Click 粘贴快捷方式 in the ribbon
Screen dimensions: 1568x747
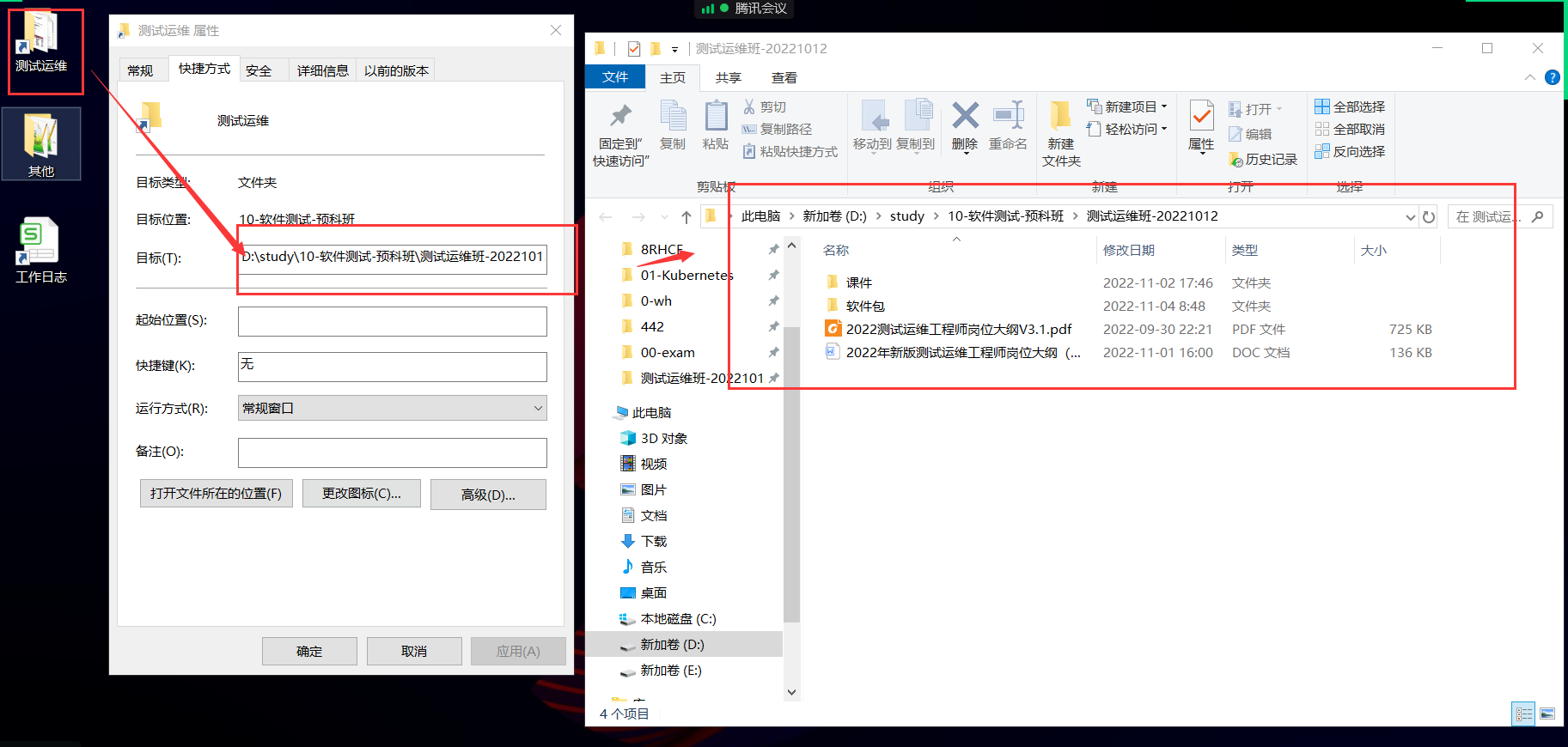(x=790, y=151)
